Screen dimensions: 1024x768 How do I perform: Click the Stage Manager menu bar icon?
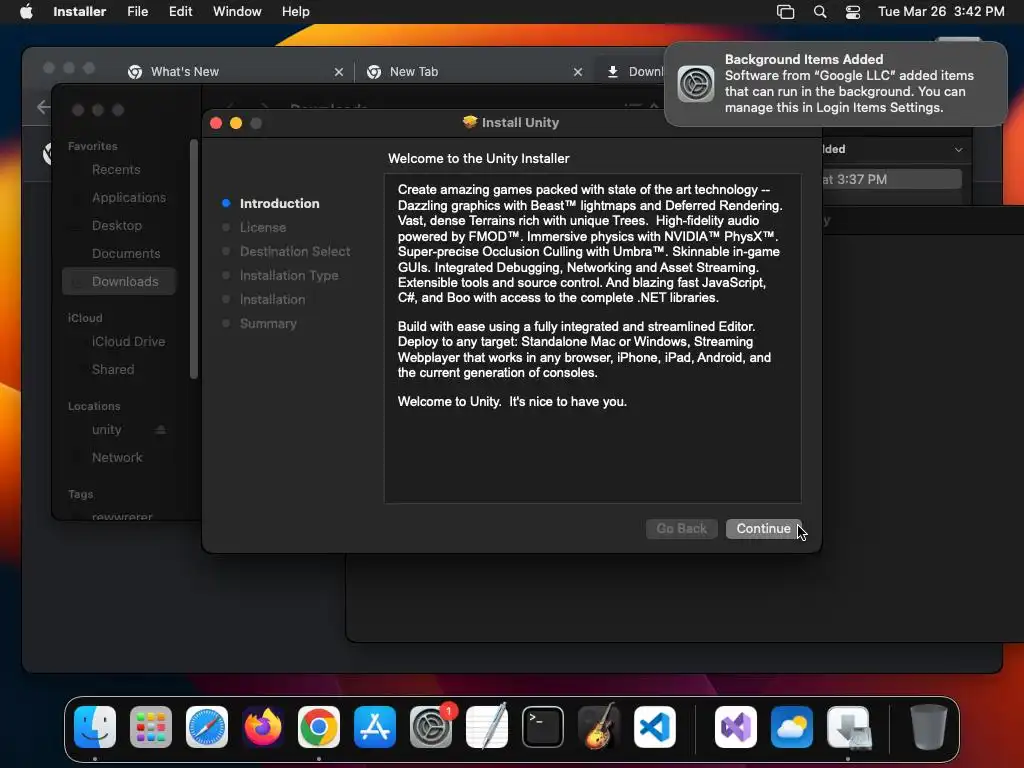(786, 11)
